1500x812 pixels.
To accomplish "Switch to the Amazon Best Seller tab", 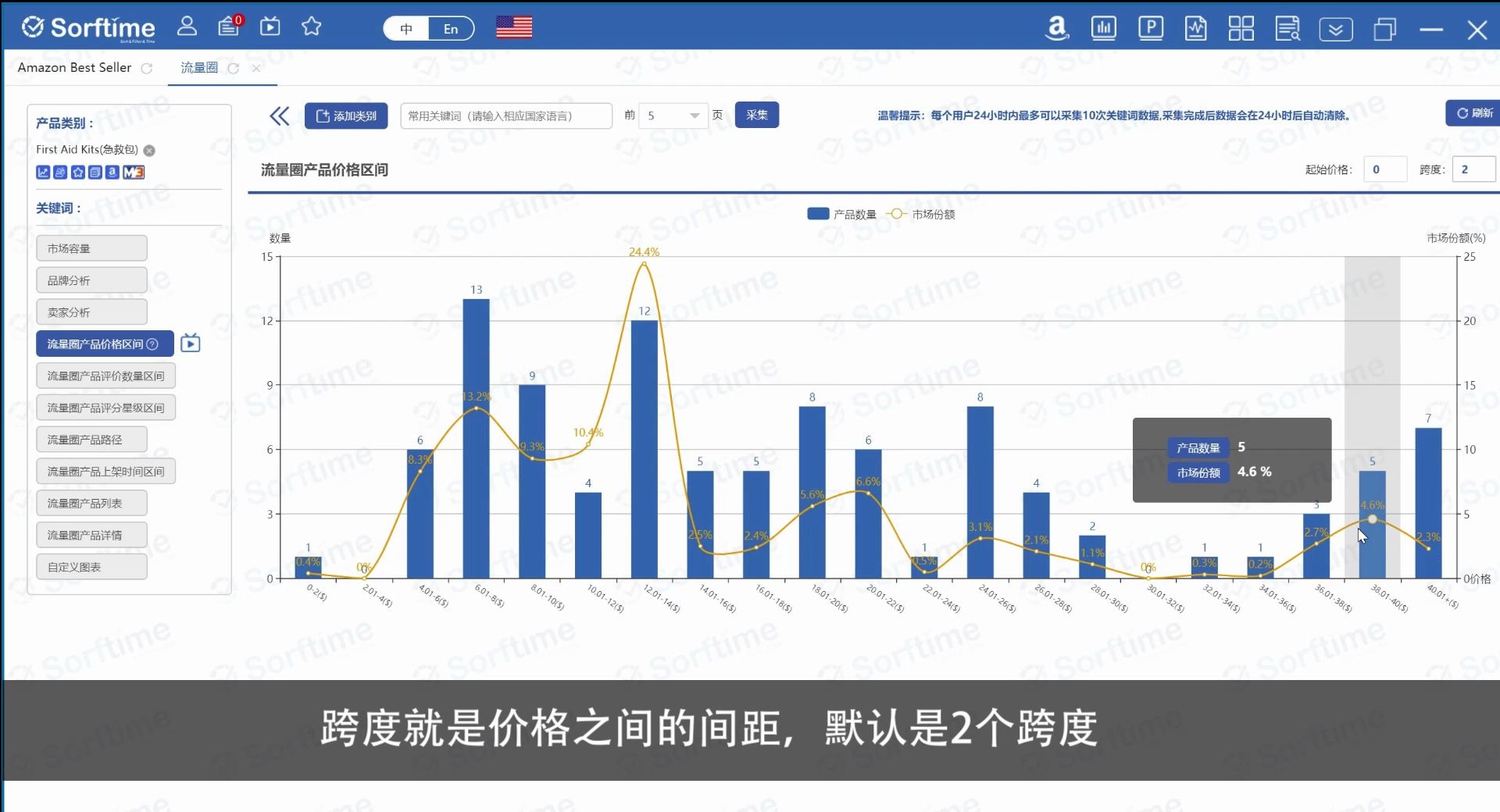I will point(74,68).
